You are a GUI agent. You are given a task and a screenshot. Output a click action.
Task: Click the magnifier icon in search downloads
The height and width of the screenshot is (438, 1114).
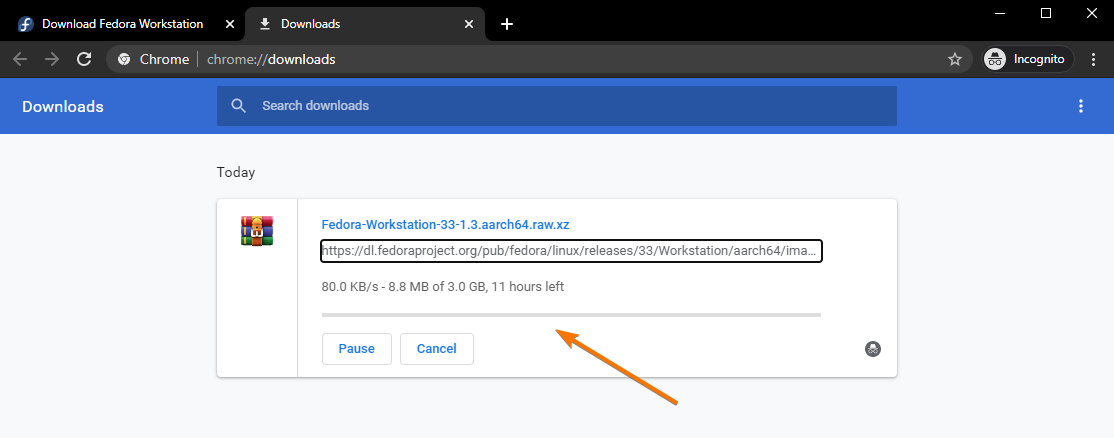(x=238, y=106)
